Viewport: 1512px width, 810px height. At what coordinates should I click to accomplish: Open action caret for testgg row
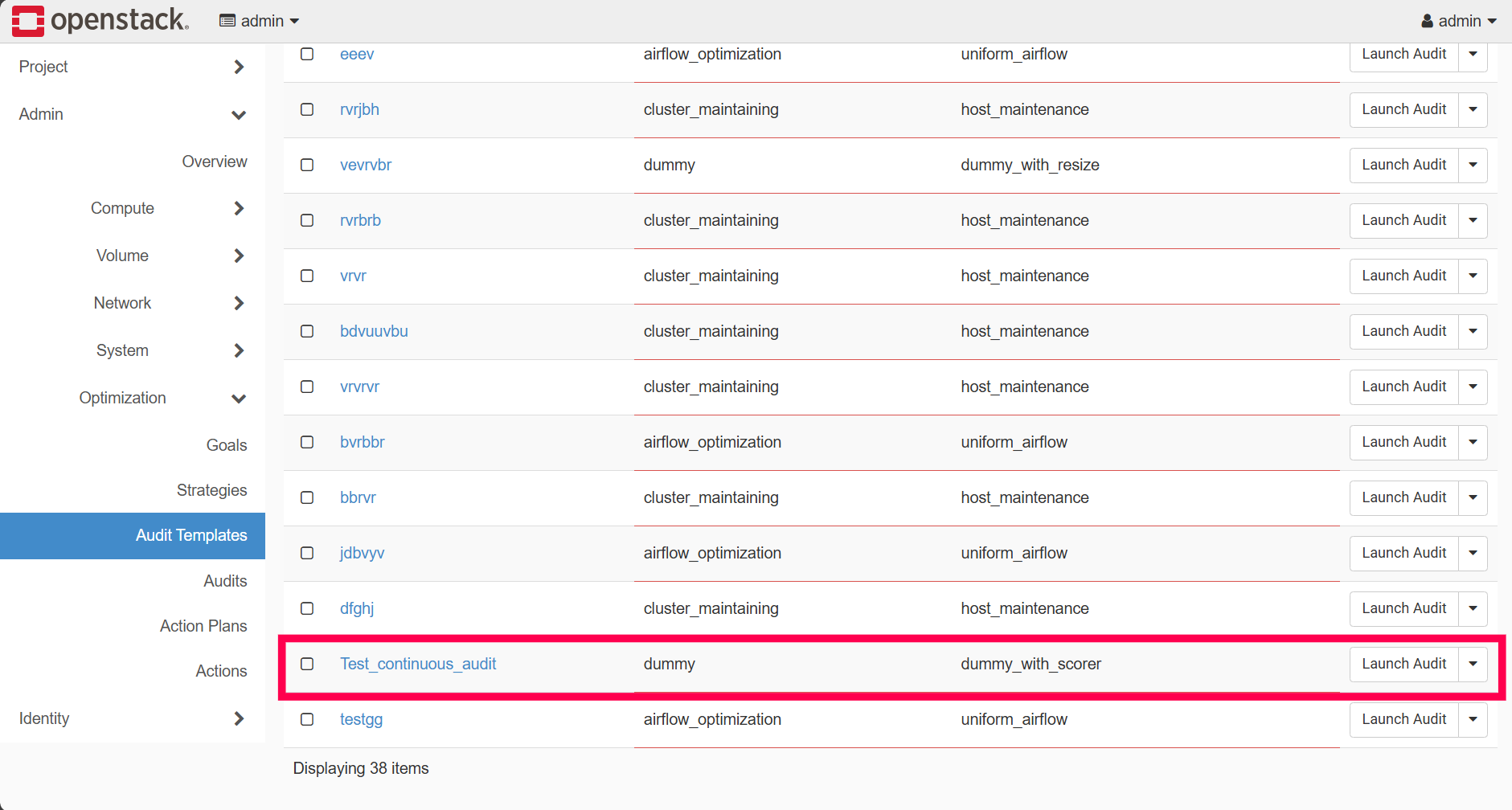pyautogui.click(x=1473, y=719)
